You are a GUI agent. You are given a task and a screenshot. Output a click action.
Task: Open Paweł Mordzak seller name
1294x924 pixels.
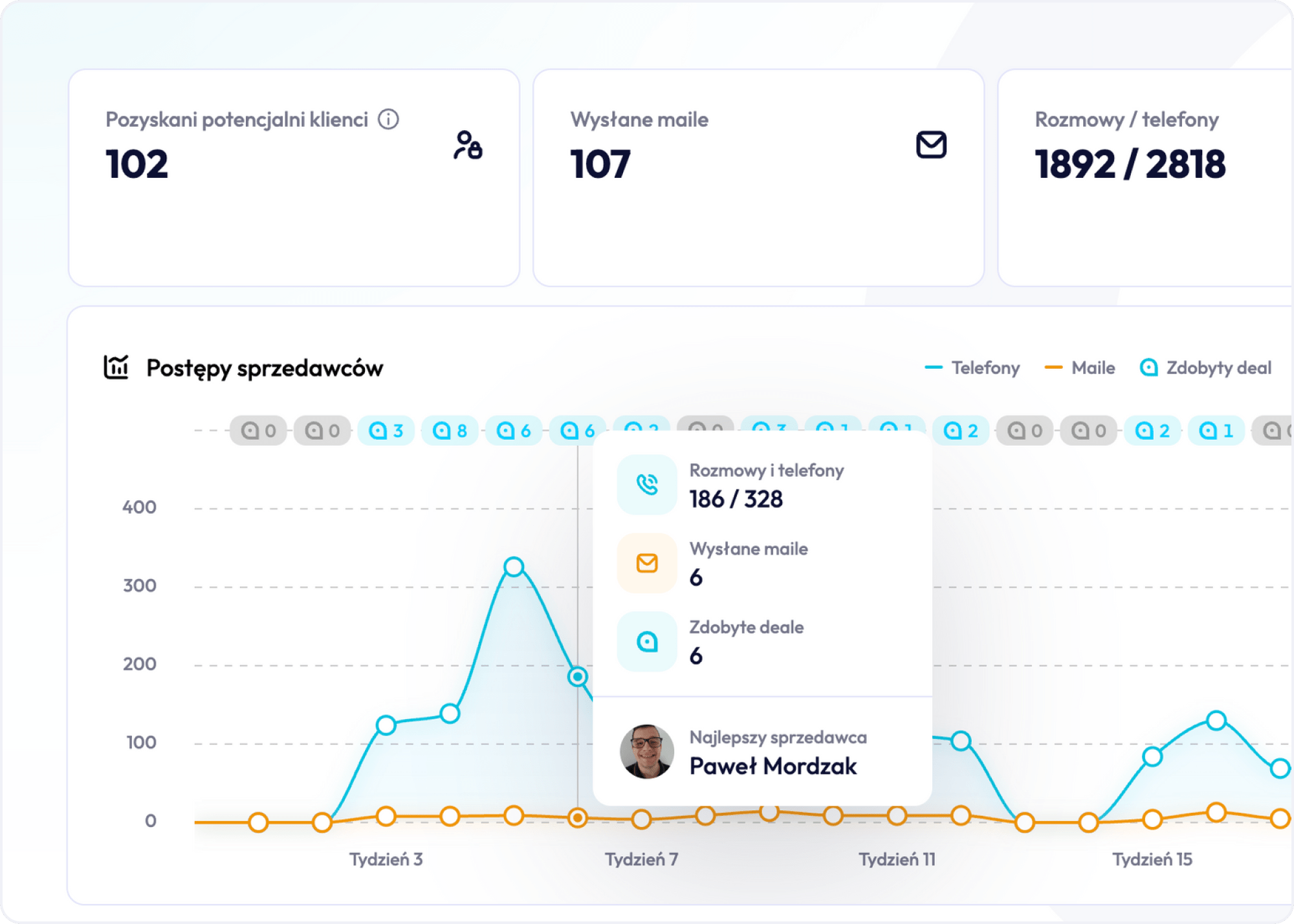click(773, 766)
